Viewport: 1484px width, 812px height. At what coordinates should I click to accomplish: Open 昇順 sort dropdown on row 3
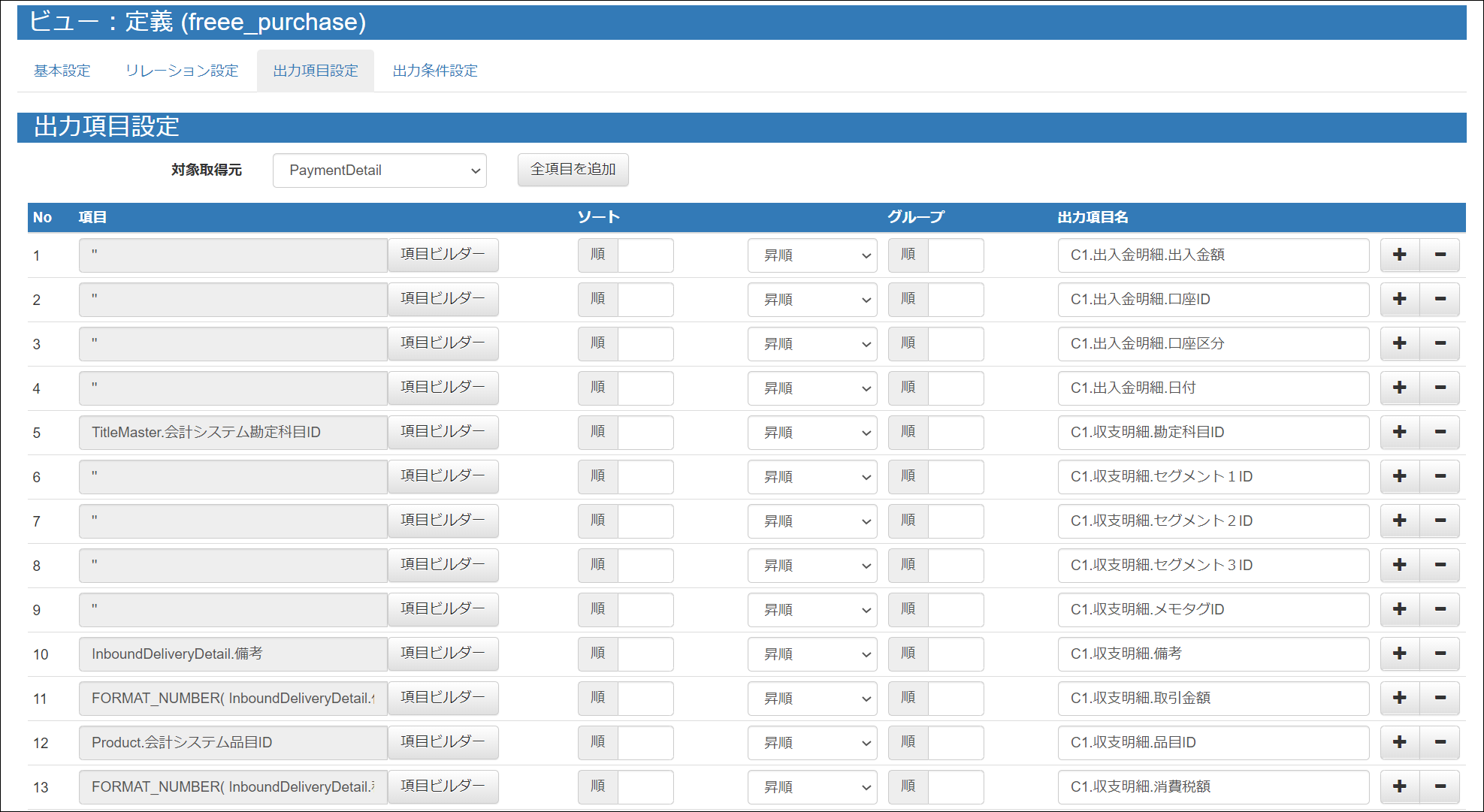click(x=812, y=344)
